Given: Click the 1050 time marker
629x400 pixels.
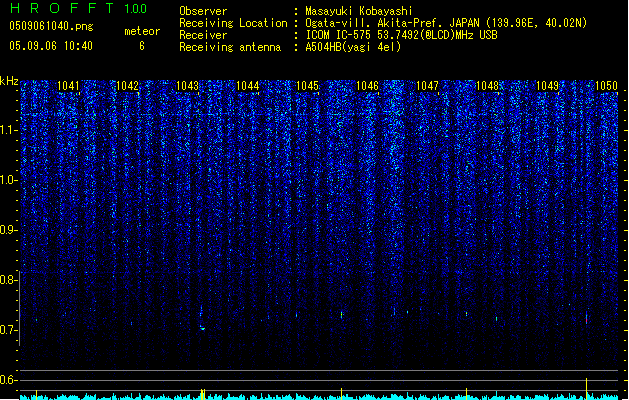Looking at the screenshot, I should click(607, 85).
